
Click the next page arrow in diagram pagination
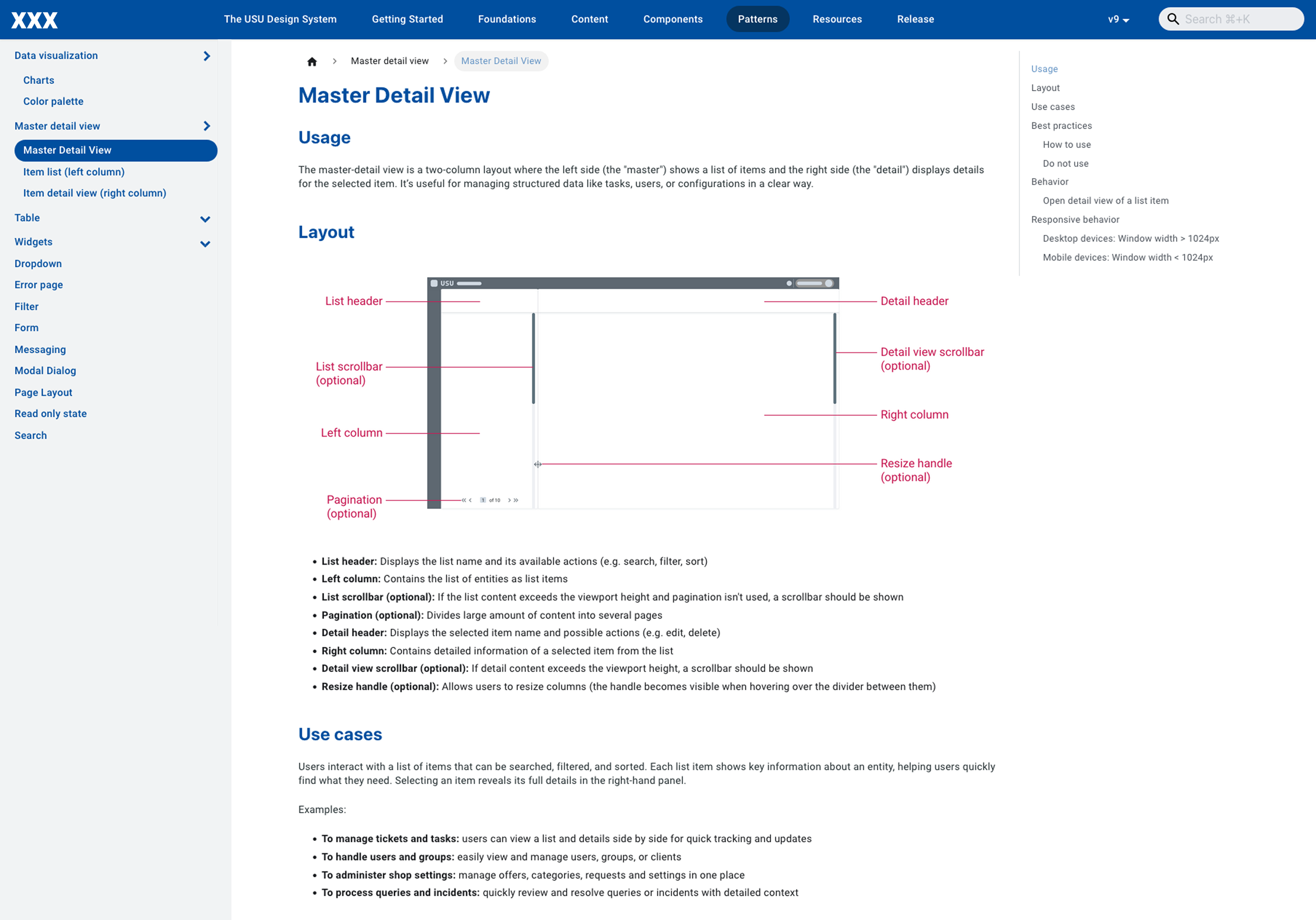(x=509, y=500)
